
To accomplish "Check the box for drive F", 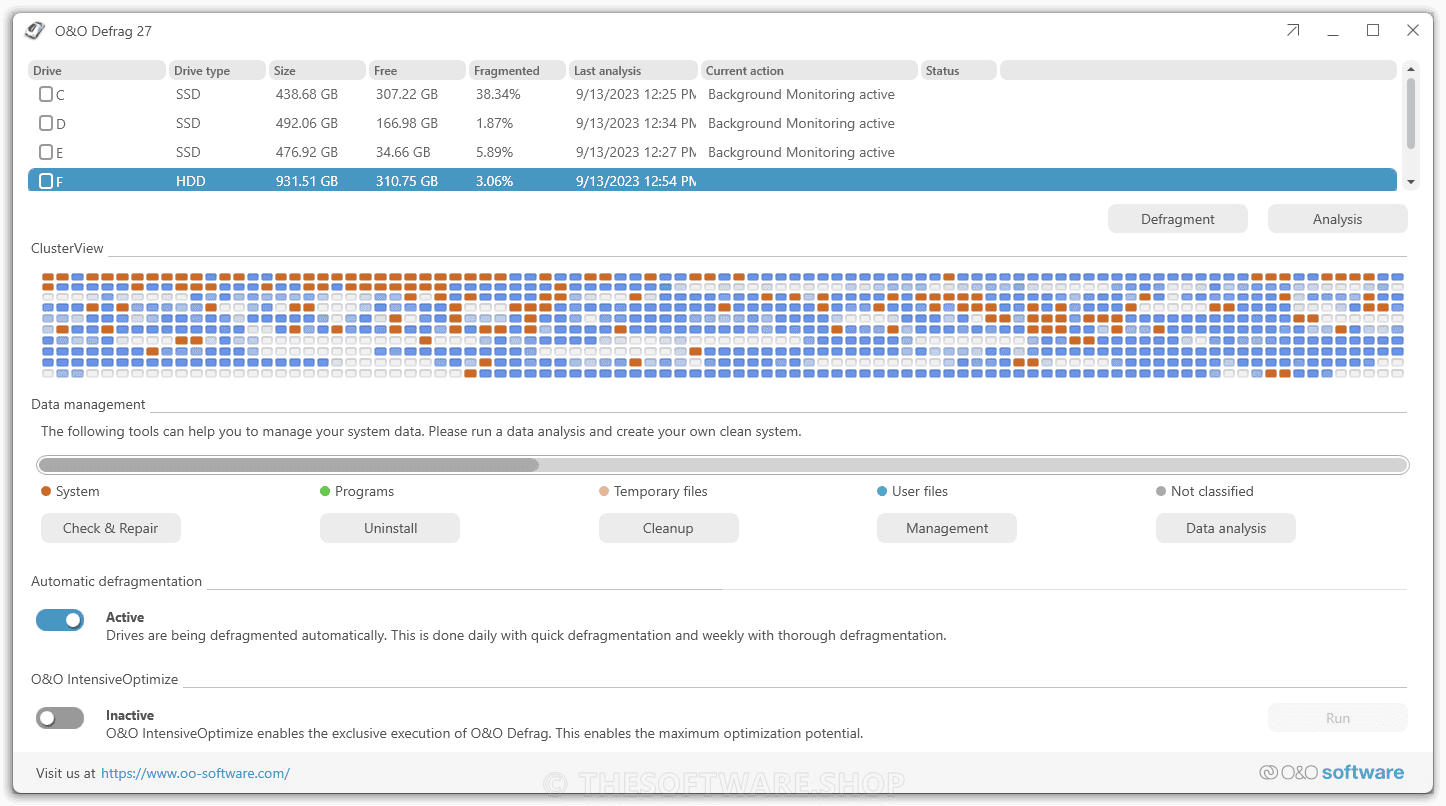I will 46,181.
